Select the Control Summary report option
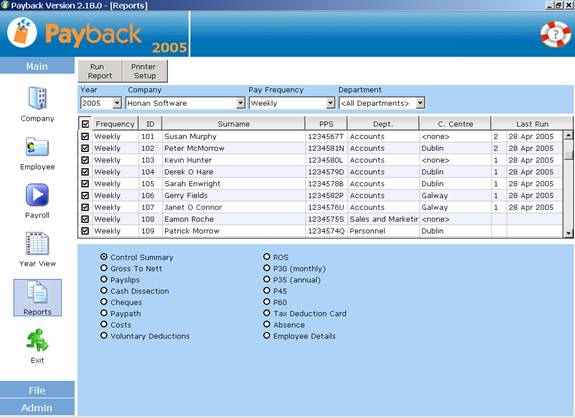575x418 pixels. (x=104, y=257)
